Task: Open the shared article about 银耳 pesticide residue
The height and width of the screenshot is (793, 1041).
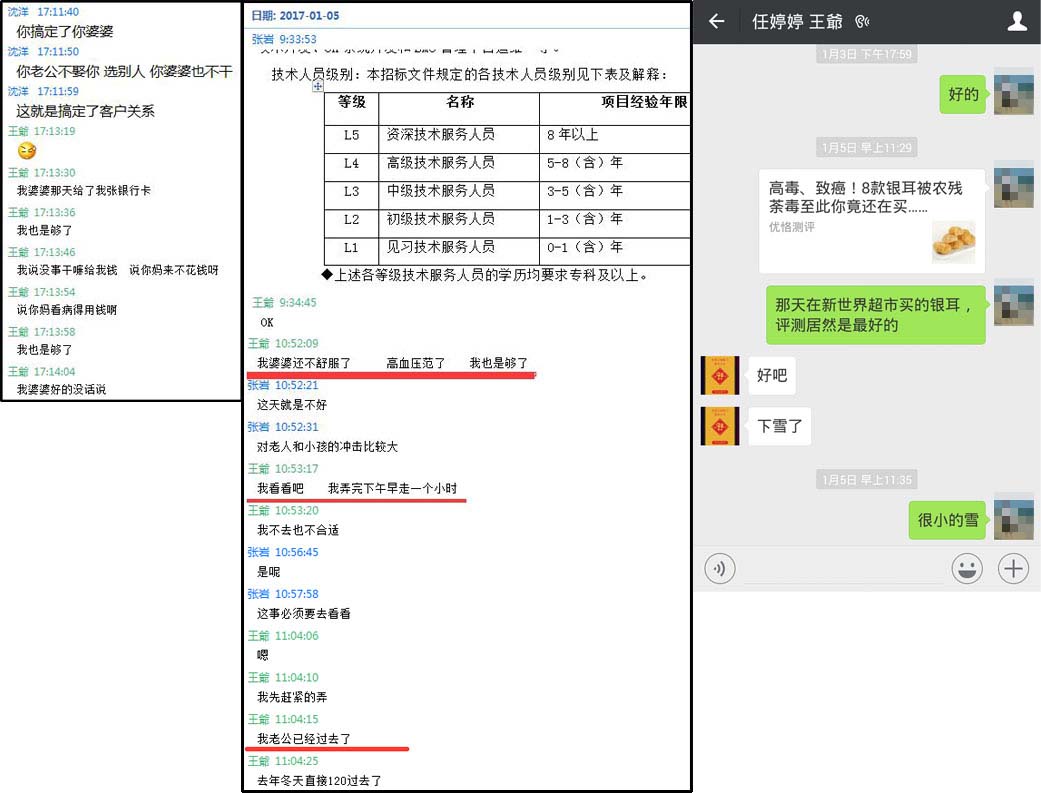Action: coord(871,220)
